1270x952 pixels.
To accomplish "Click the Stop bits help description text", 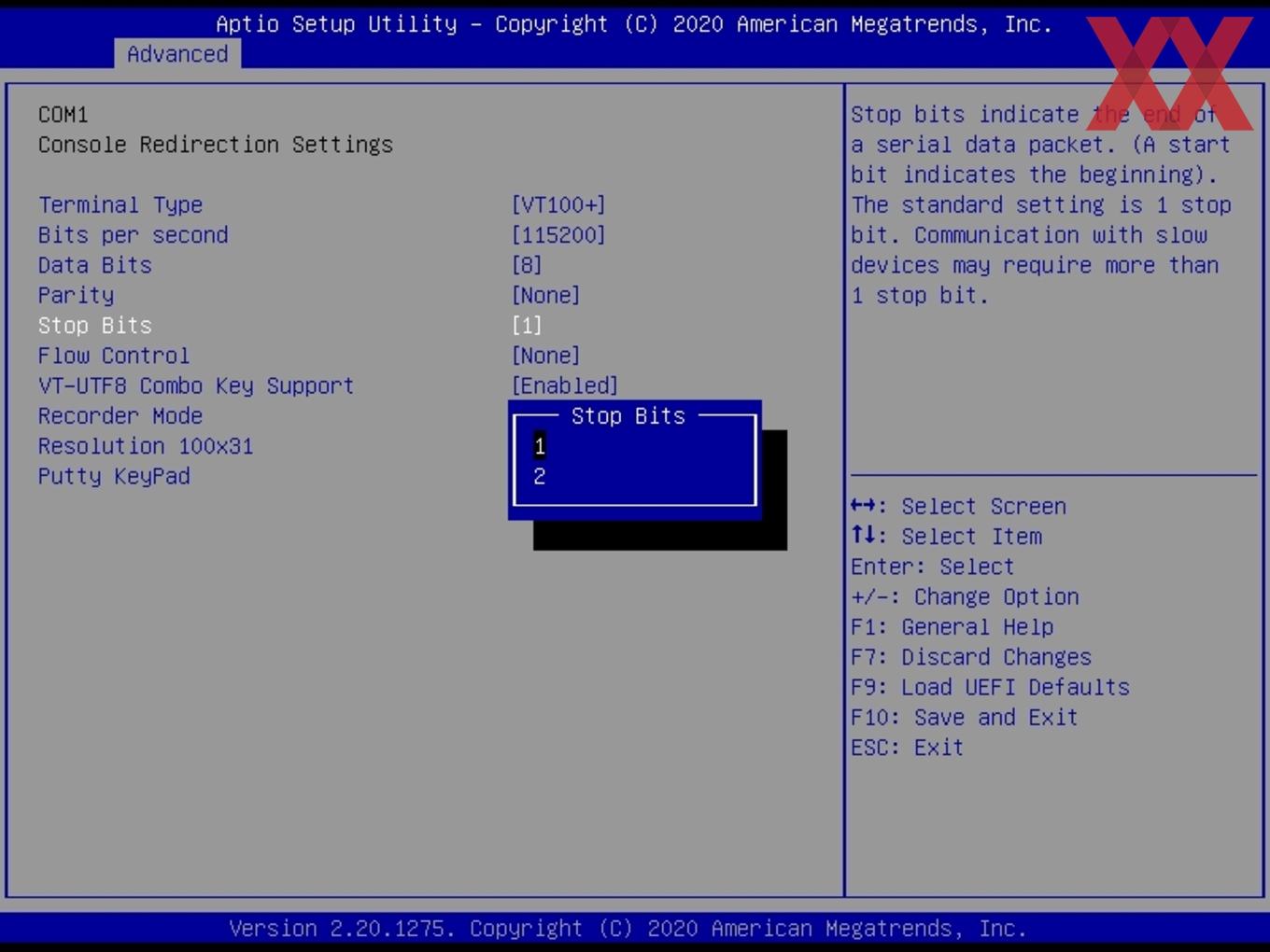I will tap(1040, 204).
